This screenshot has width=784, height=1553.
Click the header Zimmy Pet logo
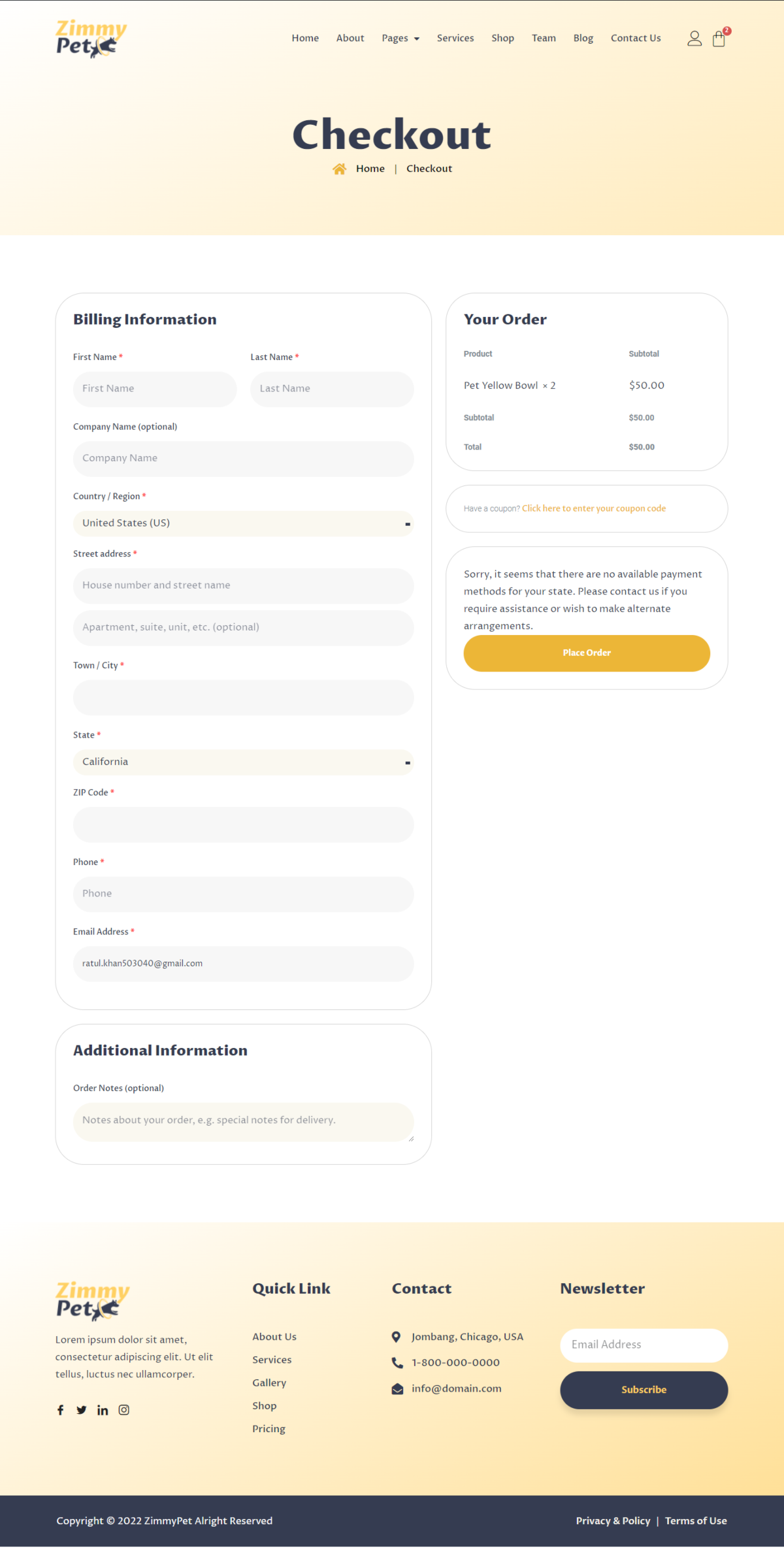coord(91,39)
